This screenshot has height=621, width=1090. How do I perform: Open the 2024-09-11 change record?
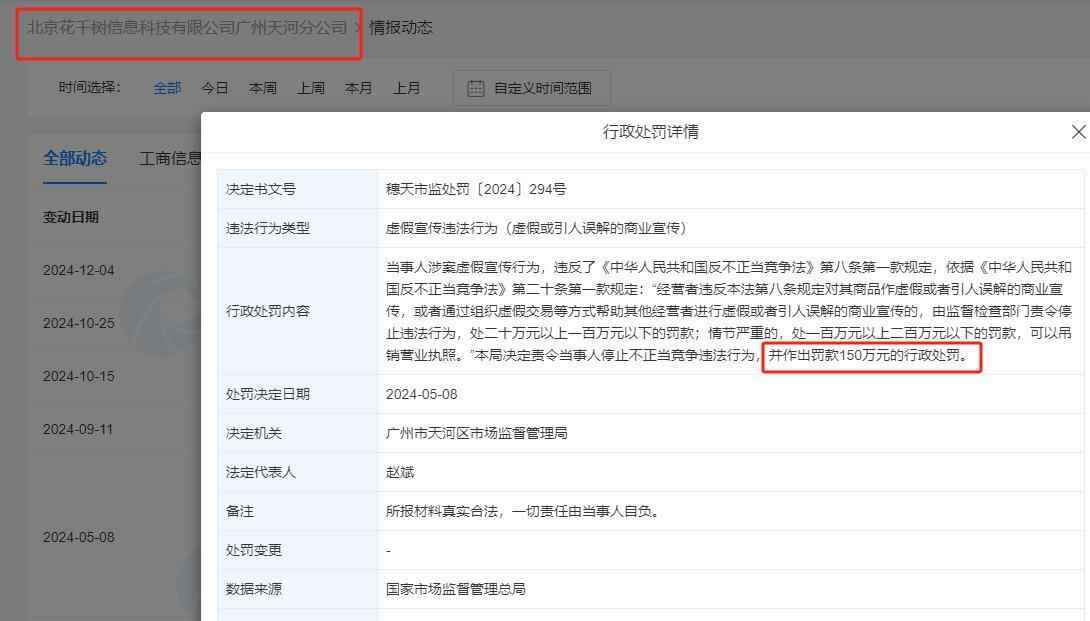click(79, 429)
